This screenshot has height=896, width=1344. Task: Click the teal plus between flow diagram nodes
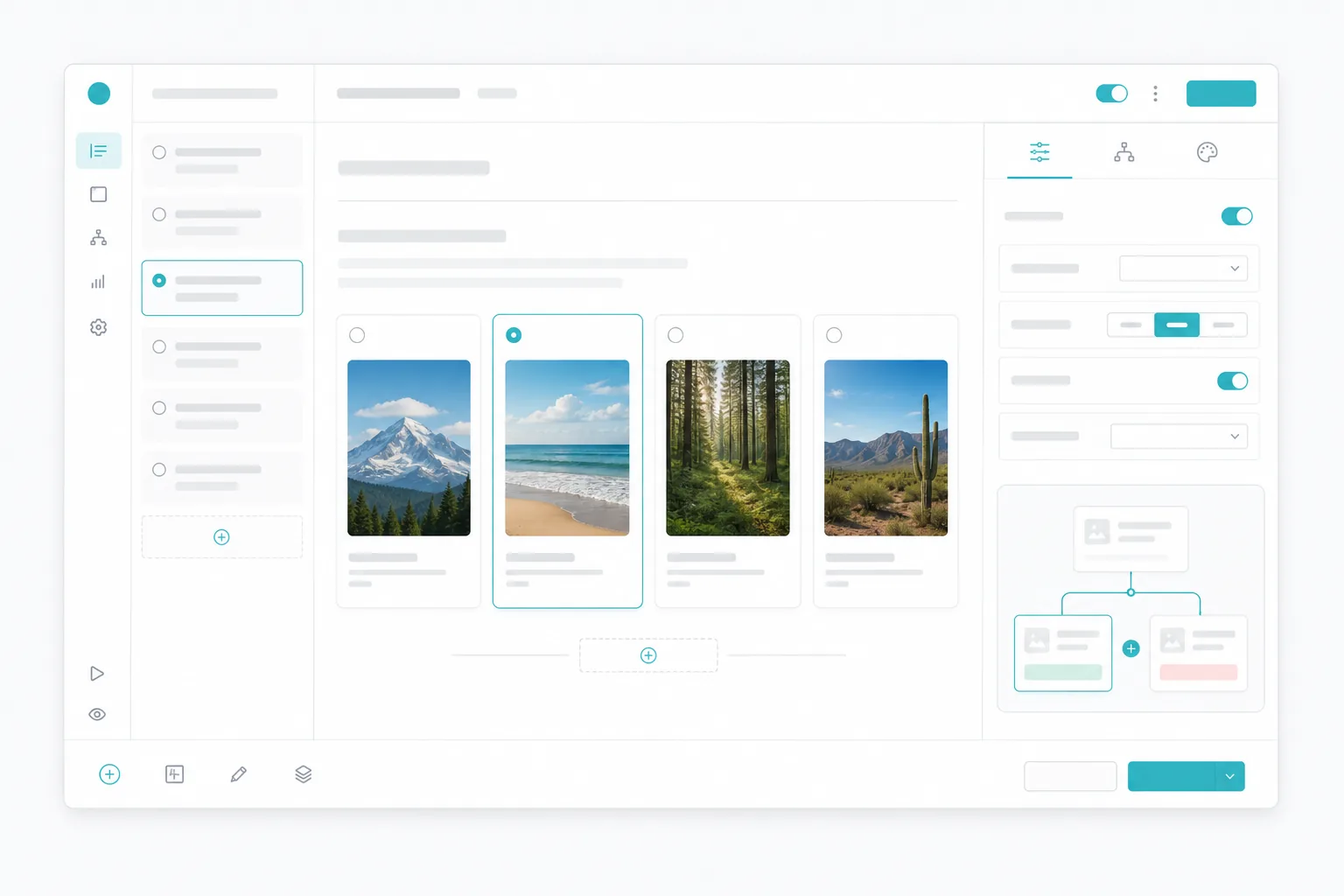pyautogui.click(x=1131, y=648)
